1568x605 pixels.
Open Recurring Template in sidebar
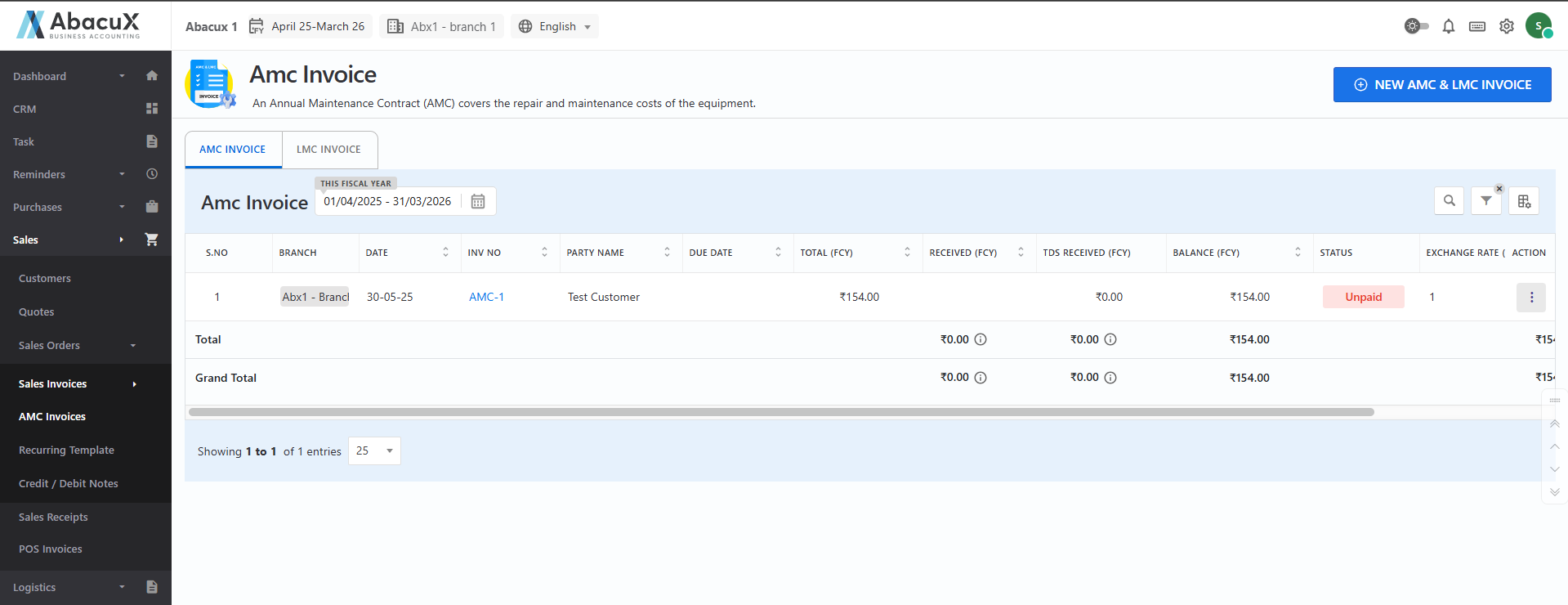(x=66, y=450)
